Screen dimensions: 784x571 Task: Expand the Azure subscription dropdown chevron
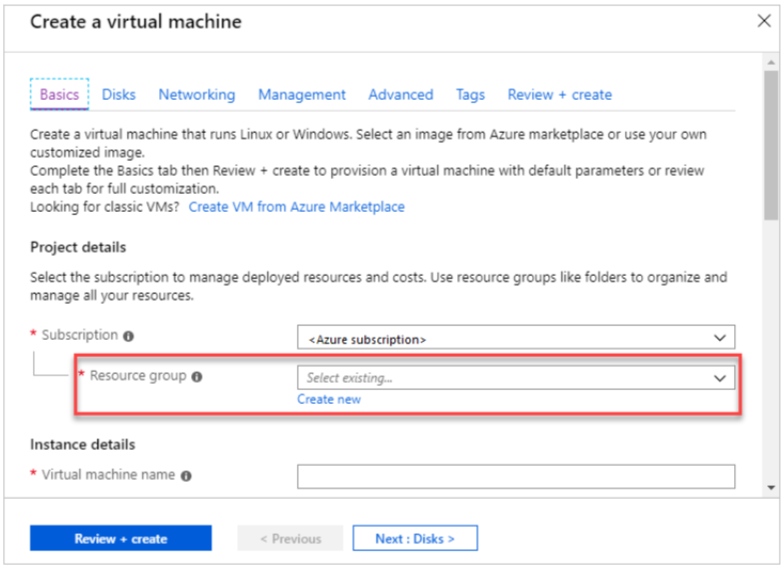point(720,338)
